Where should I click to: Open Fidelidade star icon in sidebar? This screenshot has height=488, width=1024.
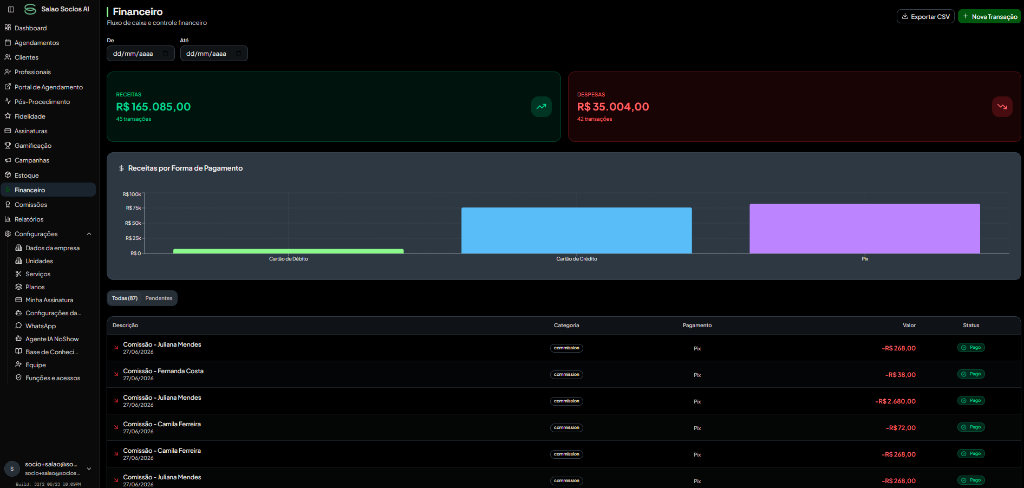(x=8, y=116)
